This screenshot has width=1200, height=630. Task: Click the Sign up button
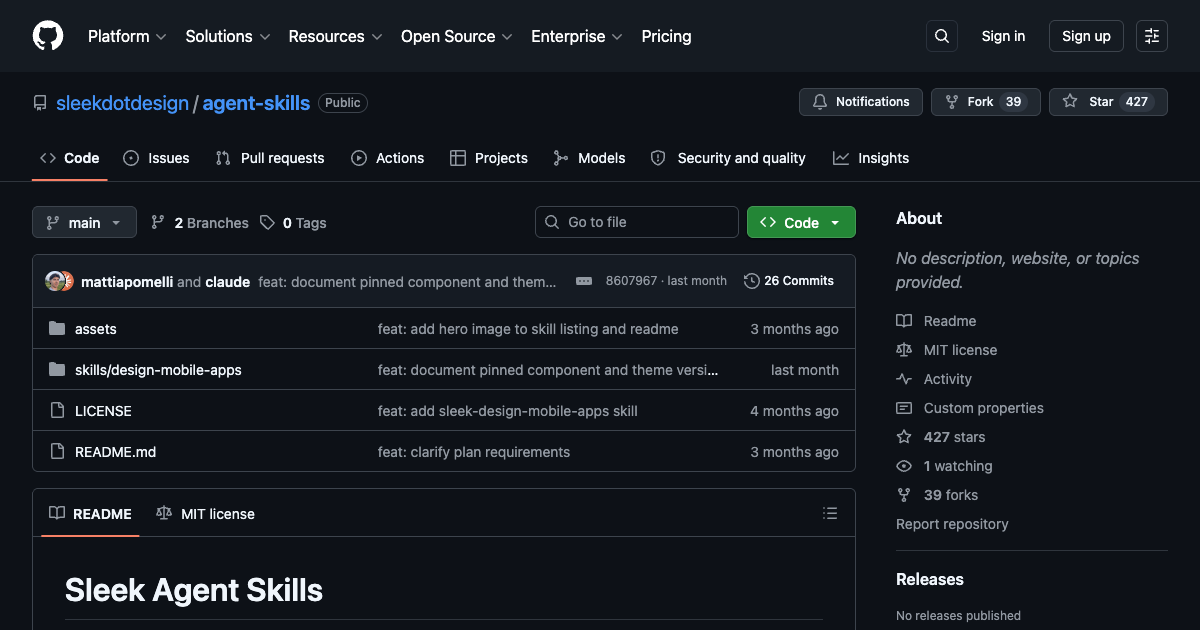[1086, 36]
